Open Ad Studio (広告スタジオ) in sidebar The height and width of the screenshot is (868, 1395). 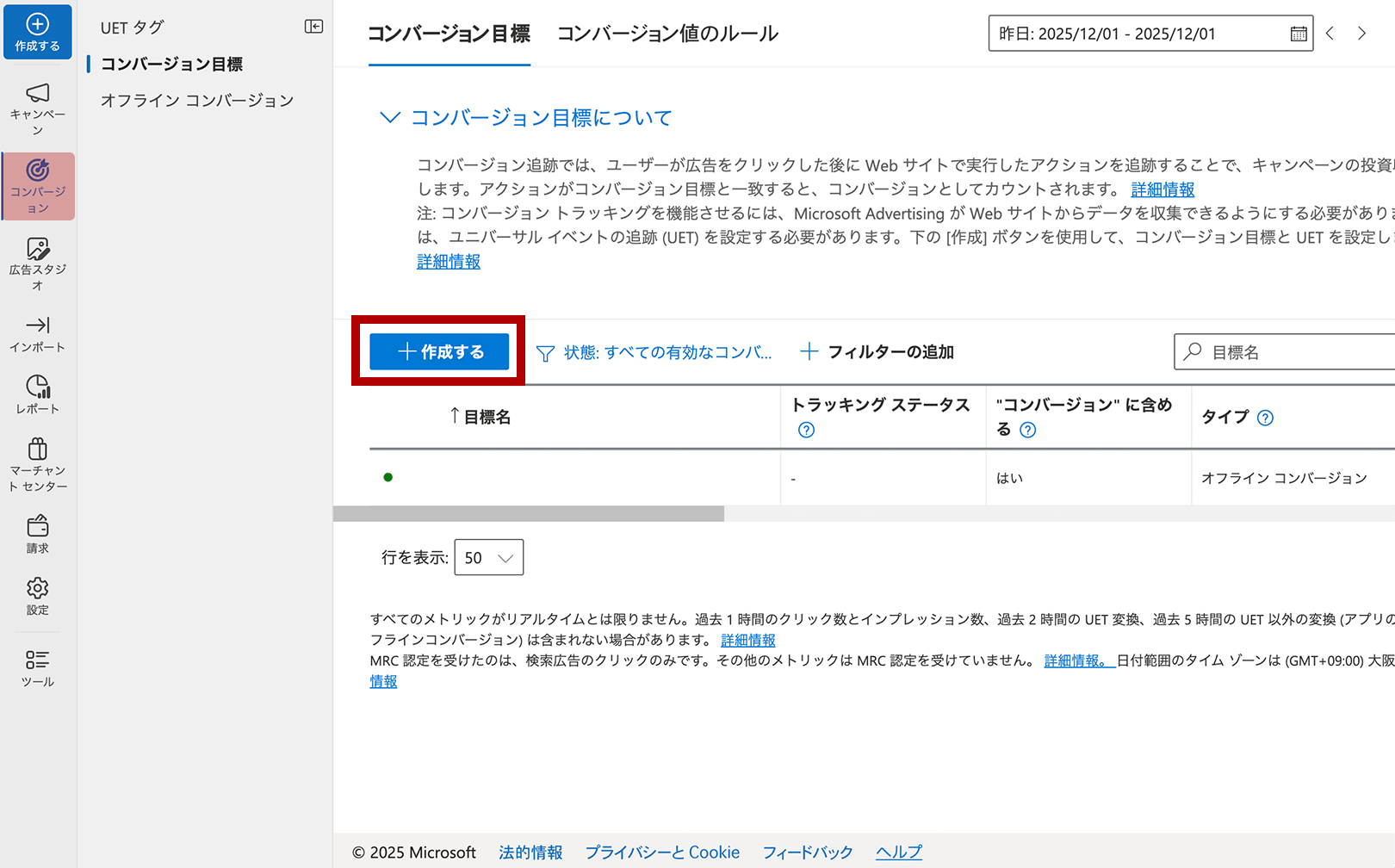[x=37, y=263]
